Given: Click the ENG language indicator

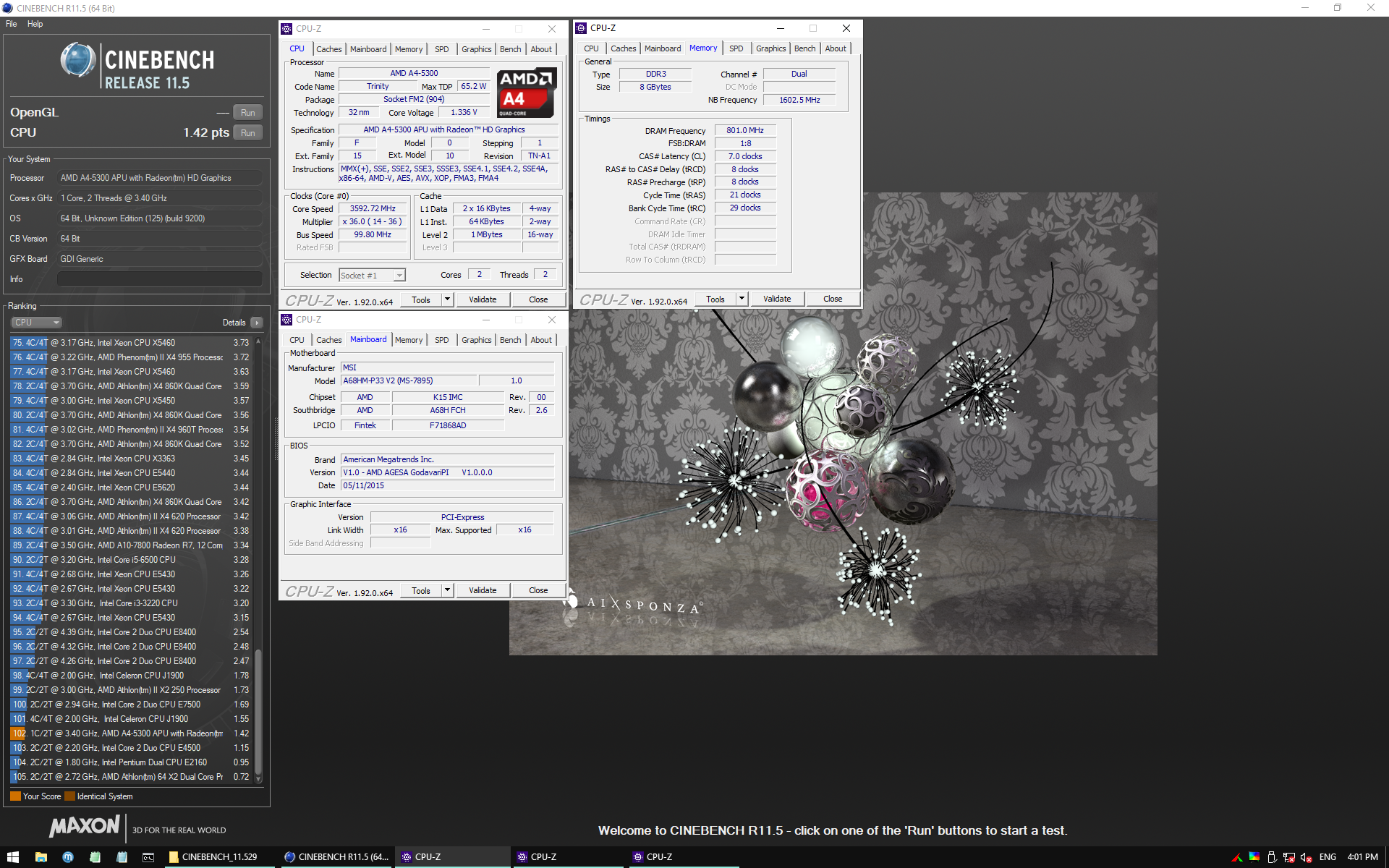Looking at the screenshot, I should pos(1328,857).
